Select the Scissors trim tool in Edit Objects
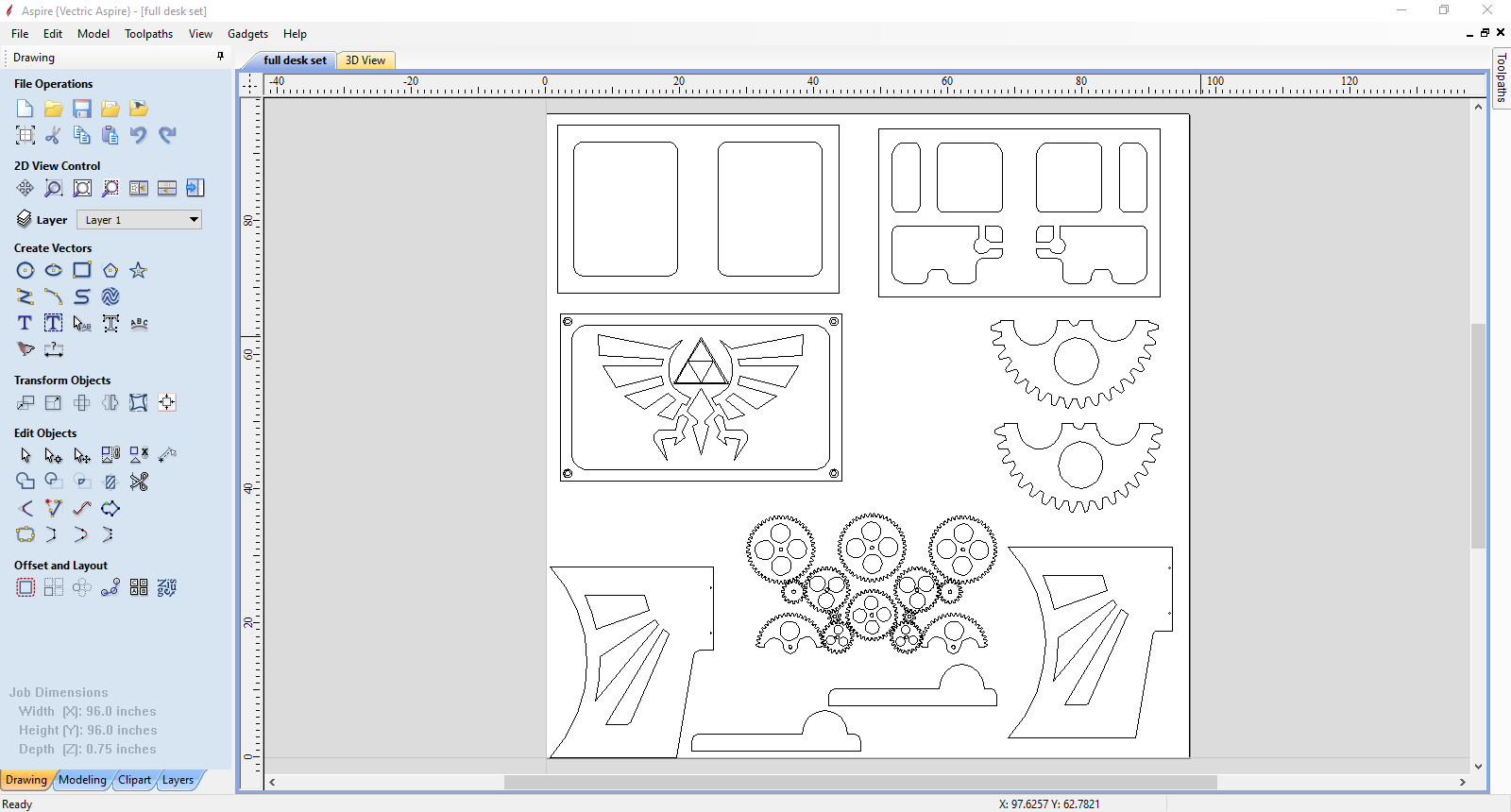 [139, 482]
